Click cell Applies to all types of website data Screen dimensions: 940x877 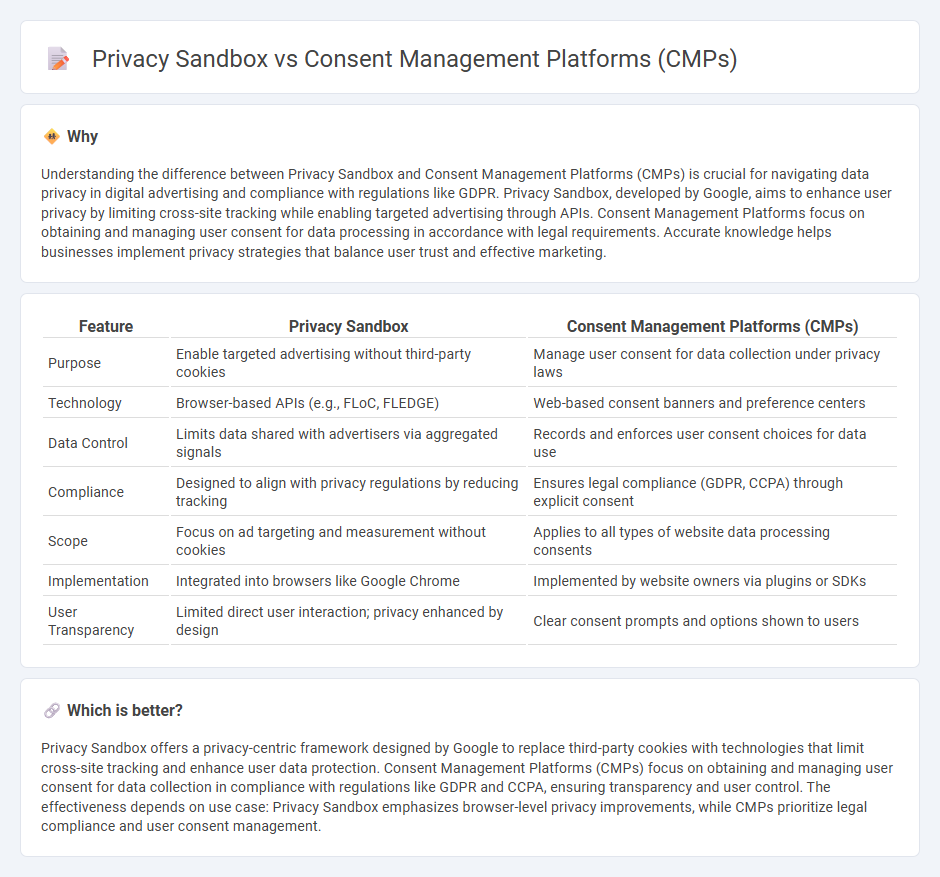pos(712,541)
